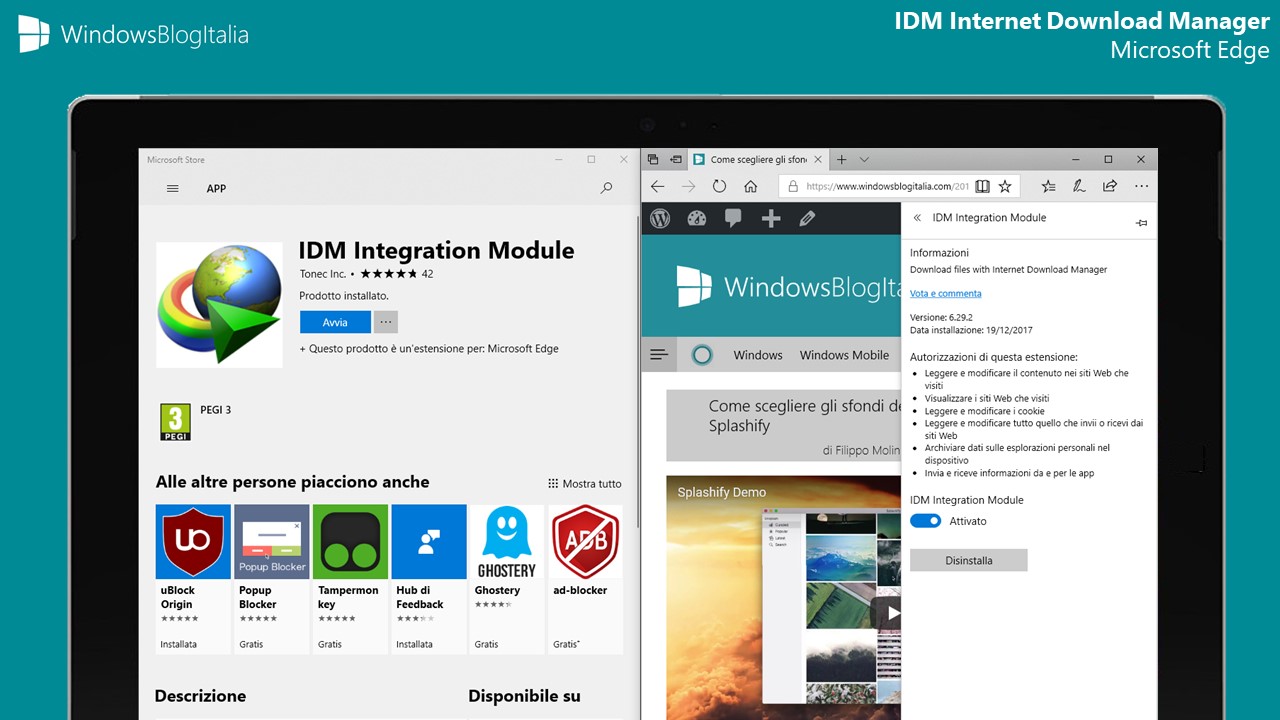Click the Microsoft Store search magnifier icon
Screen dimensions: 1280x720
[606, 188]
